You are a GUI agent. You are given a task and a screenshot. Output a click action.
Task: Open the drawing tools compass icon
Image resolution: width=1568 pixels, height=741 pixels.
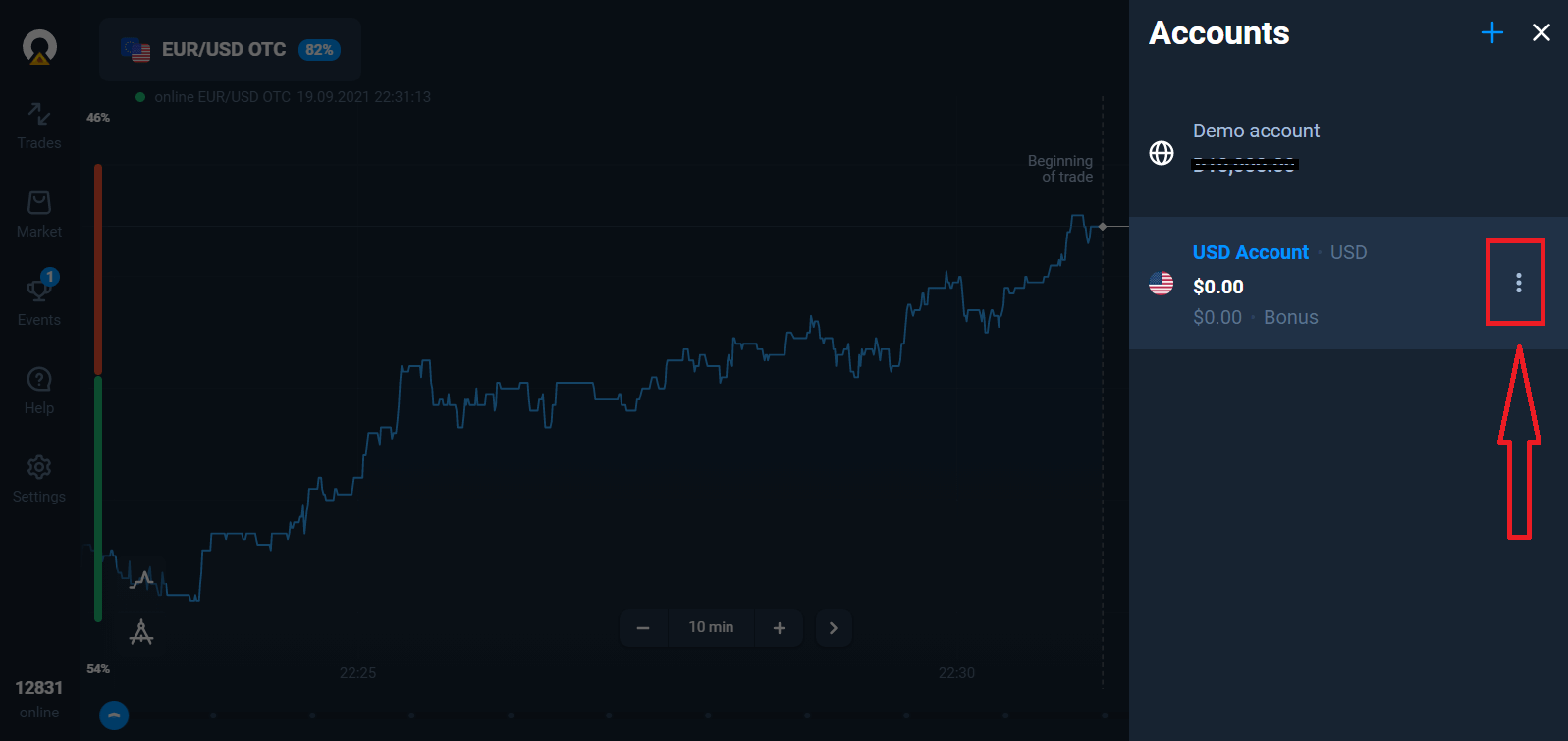[x=141, y=632]
